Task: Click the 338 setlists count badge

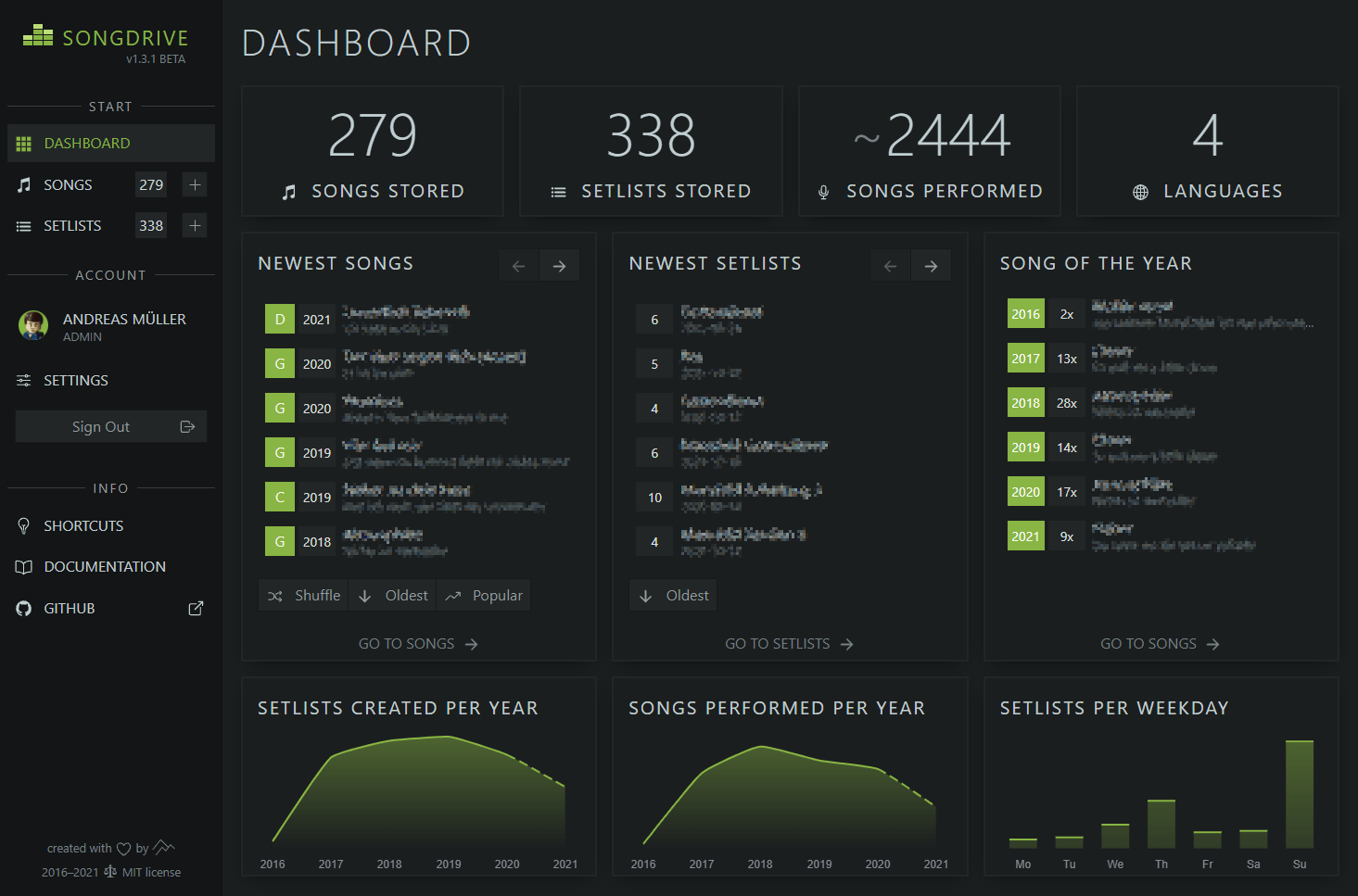Action: tap(151, 225)
